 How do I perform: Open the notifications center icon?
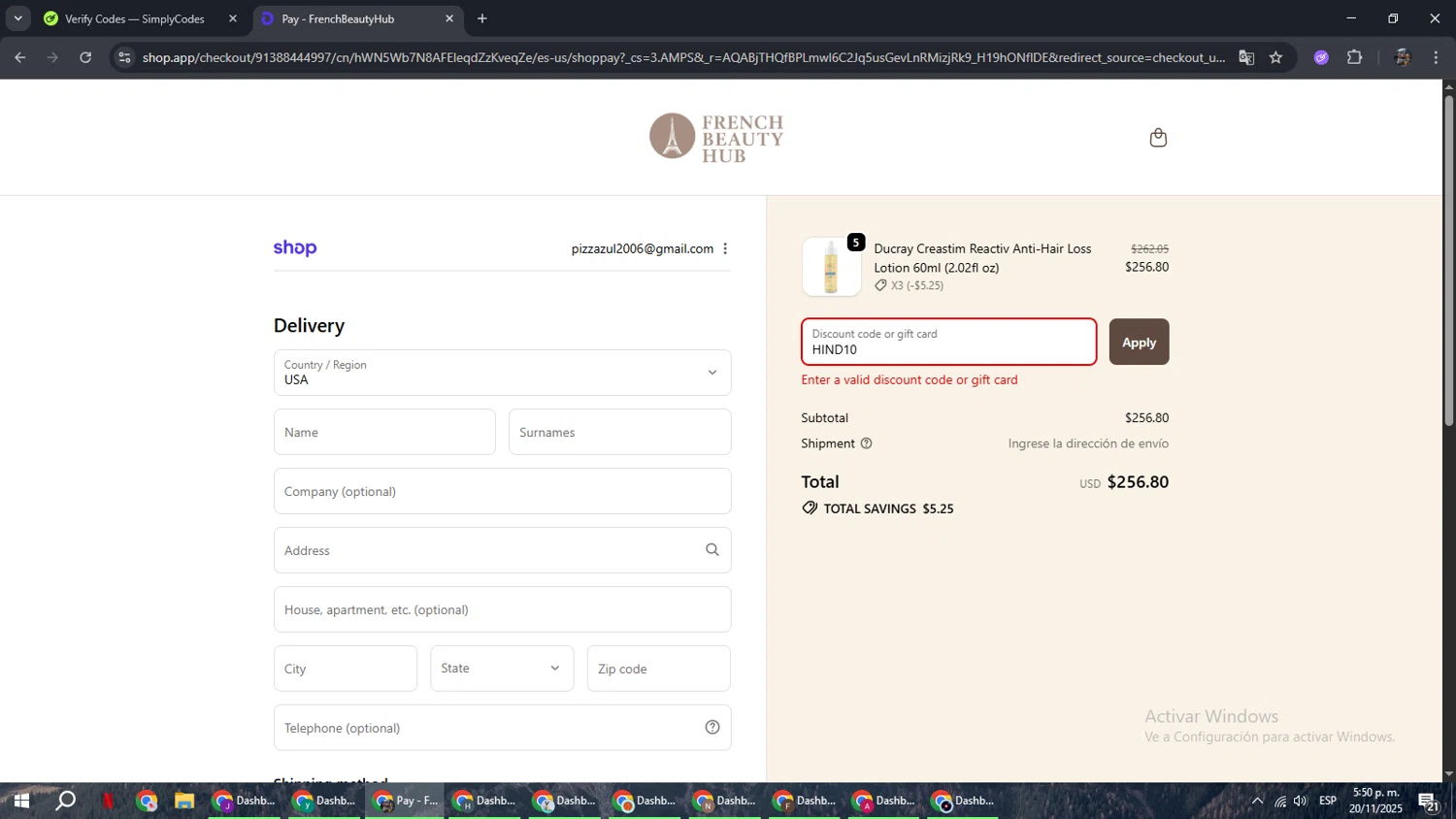(x=1429, y=802)
